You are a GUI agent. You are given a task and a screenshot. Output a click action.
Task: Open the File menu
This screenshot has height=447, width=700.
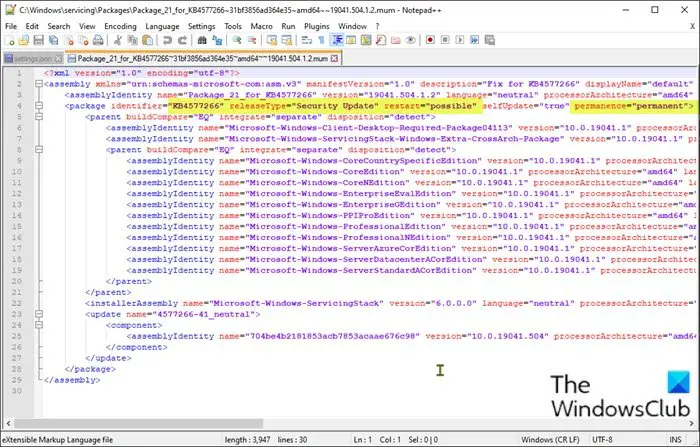11,26
